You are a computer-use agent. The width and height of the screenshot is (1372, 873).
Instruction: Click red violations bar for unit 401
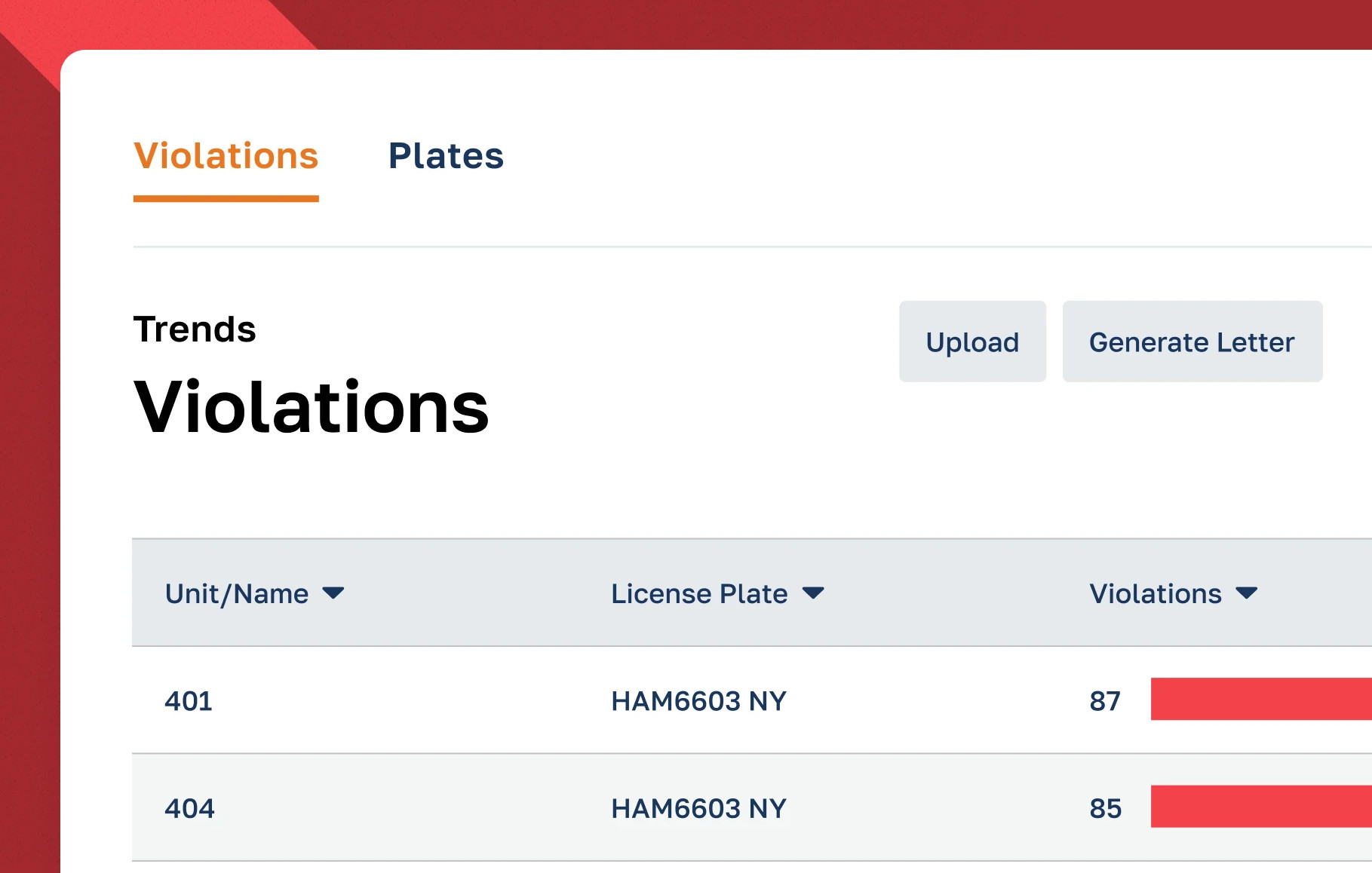(x=1260, y=699)
